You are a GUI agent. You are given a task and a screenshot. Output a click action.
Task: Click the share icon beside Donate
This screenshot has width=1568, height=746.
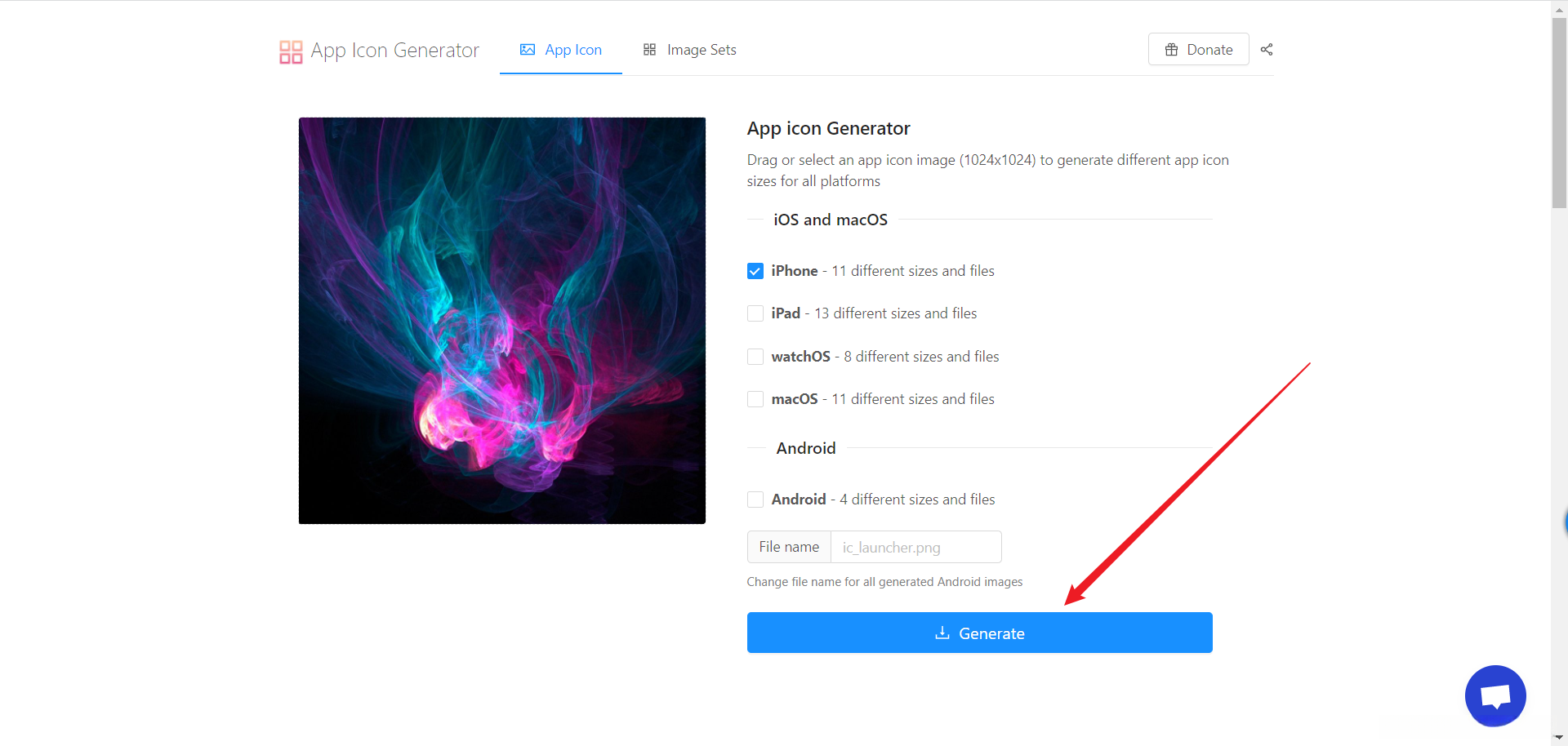pos(1267,50)
